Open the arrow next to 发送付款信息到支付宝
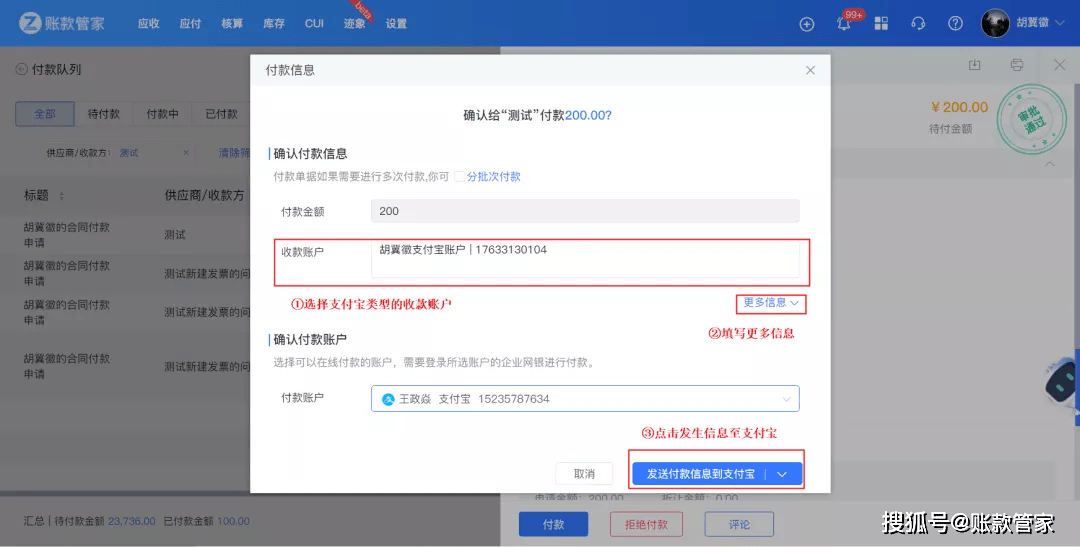The width and height of the screenshot is (1080, 547). click(782, 474)
